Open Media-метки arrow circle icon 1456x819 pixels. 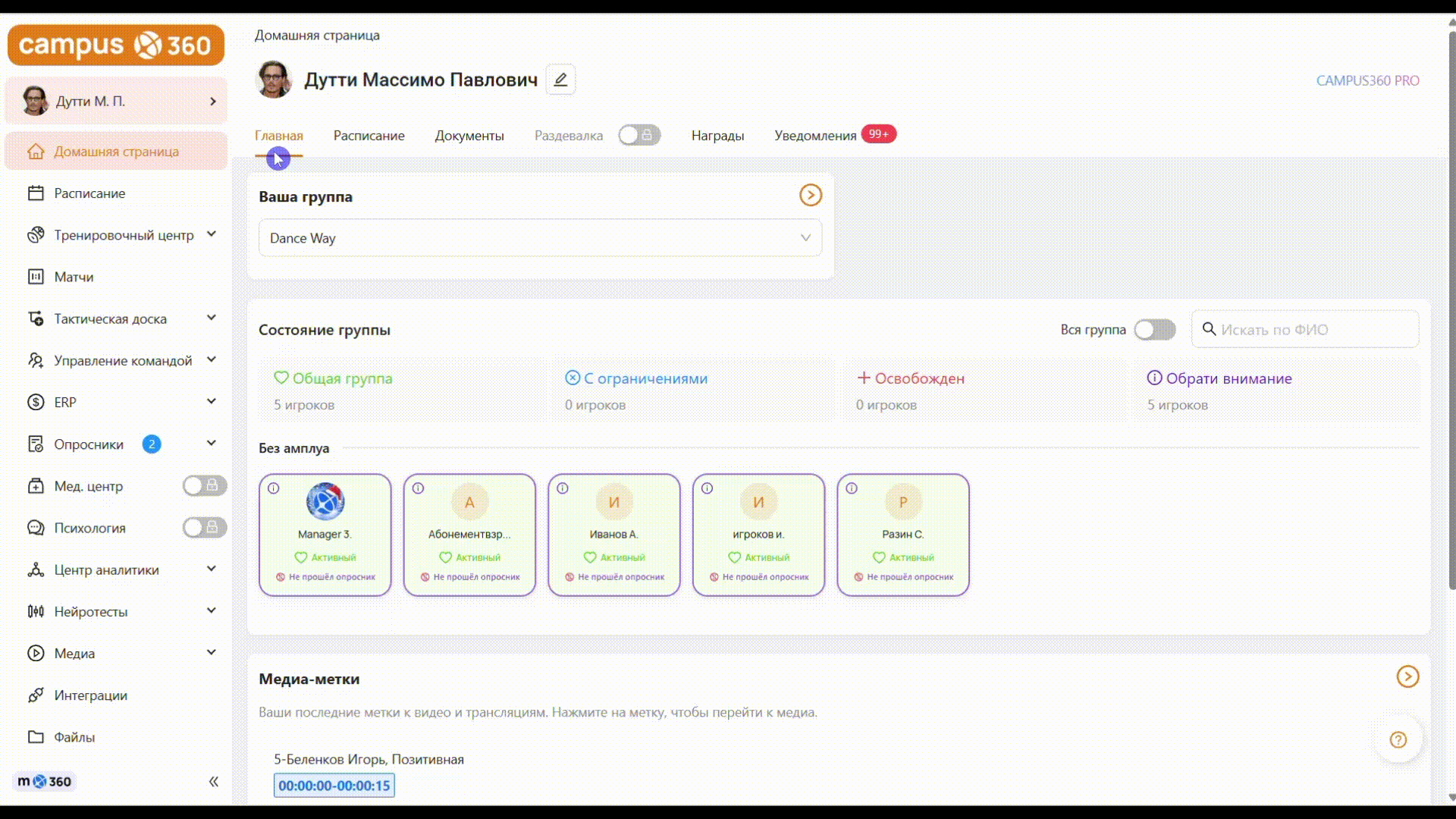tap(1407, 676)
